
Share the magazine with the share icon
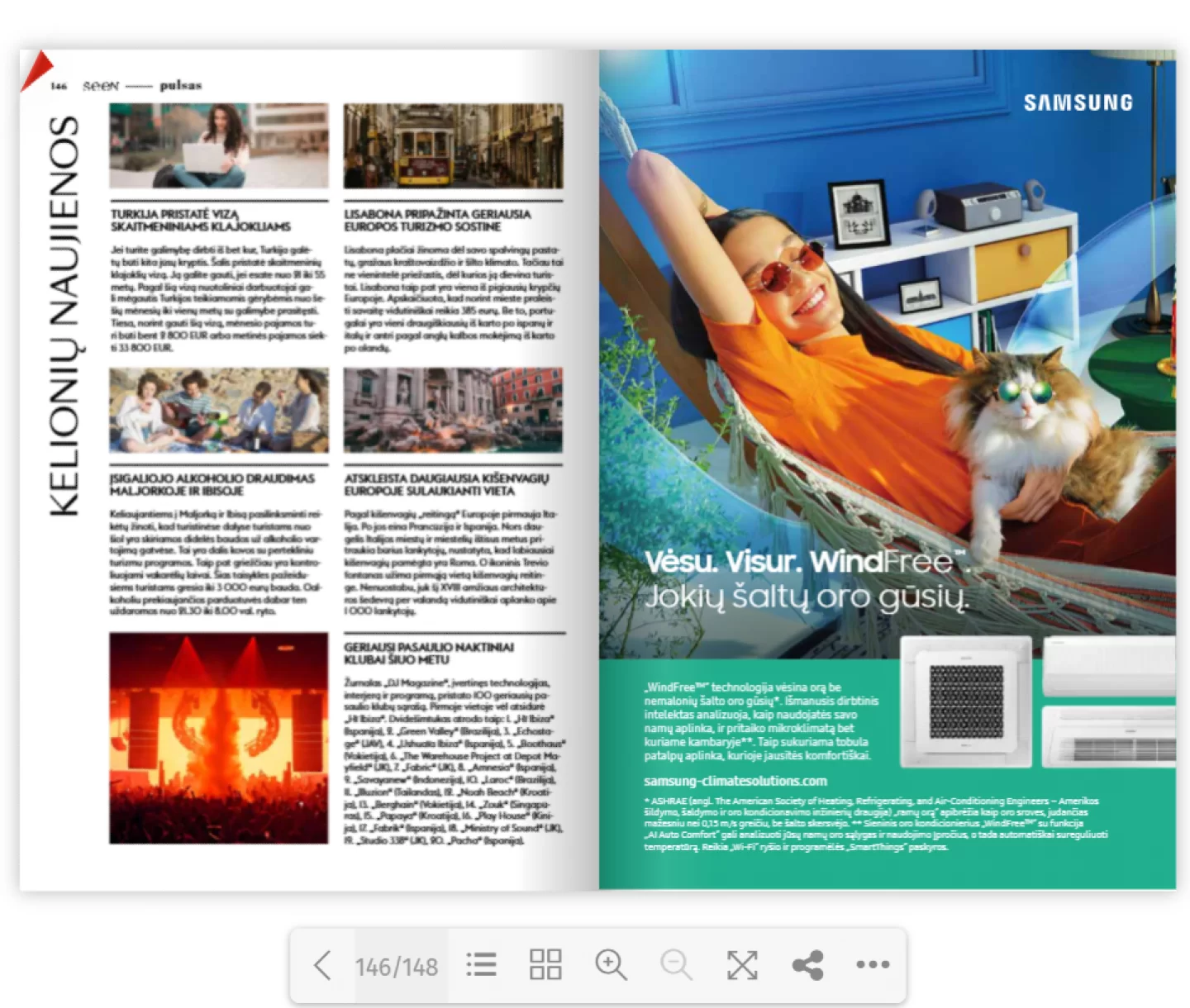click(x=807, y=965)
